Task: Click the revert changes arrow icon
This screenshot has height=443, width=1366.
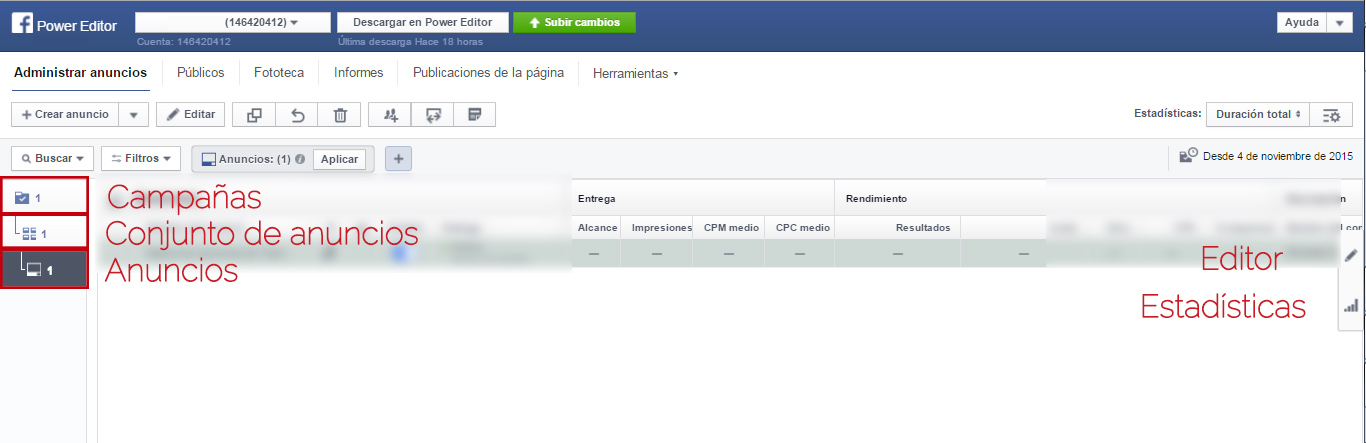Action: [x=297, y=115]
